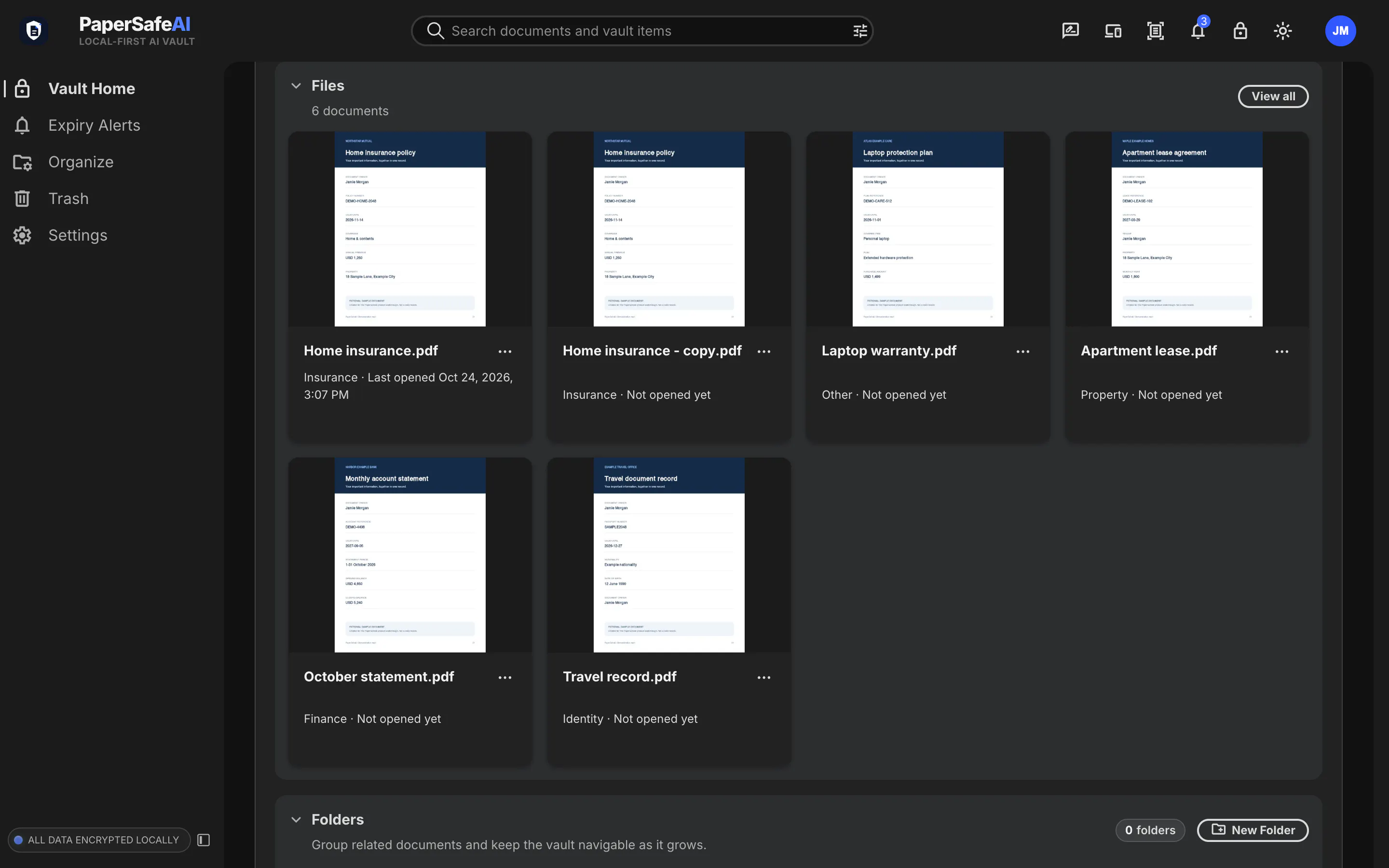This screenshot has width=1389, height=868.
Task: Lock the vault via padlock icon
Action: (1240, 31)
